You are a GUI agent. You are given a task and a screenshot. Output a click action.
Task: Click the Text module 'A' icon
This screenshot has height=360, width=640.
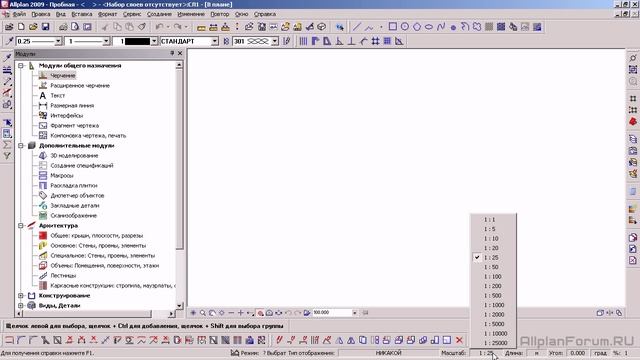(42, 96)
